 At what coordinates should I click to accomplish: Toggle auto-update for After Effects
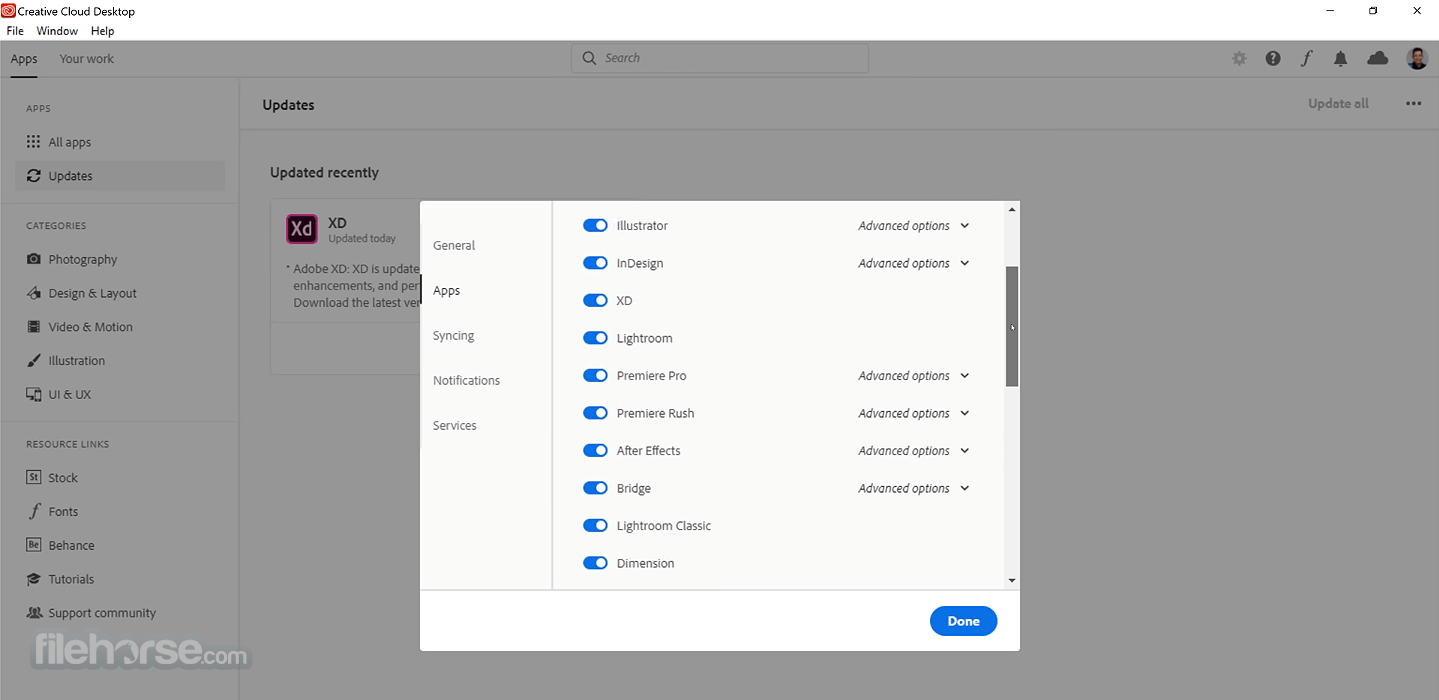[x=595, y=451]
